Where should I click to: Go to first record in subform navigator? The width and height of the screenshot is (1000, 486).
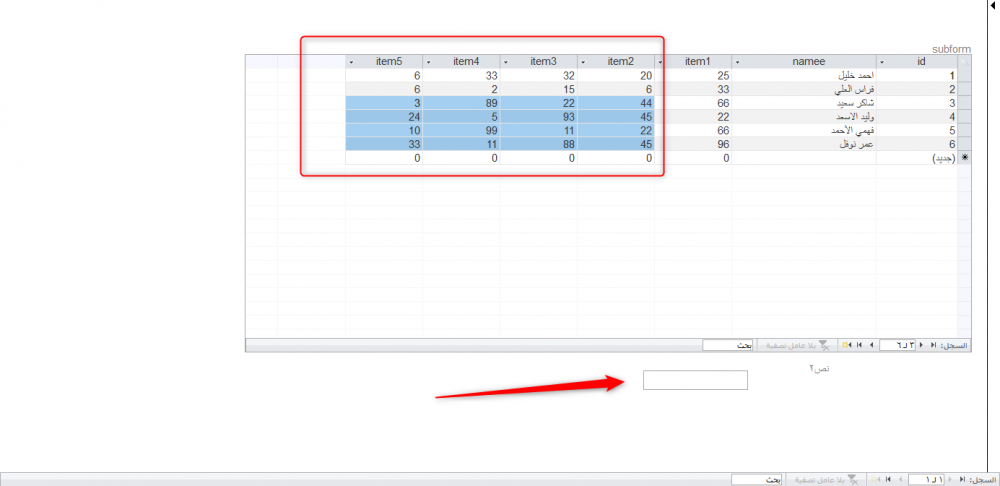(x=935, y=345)
